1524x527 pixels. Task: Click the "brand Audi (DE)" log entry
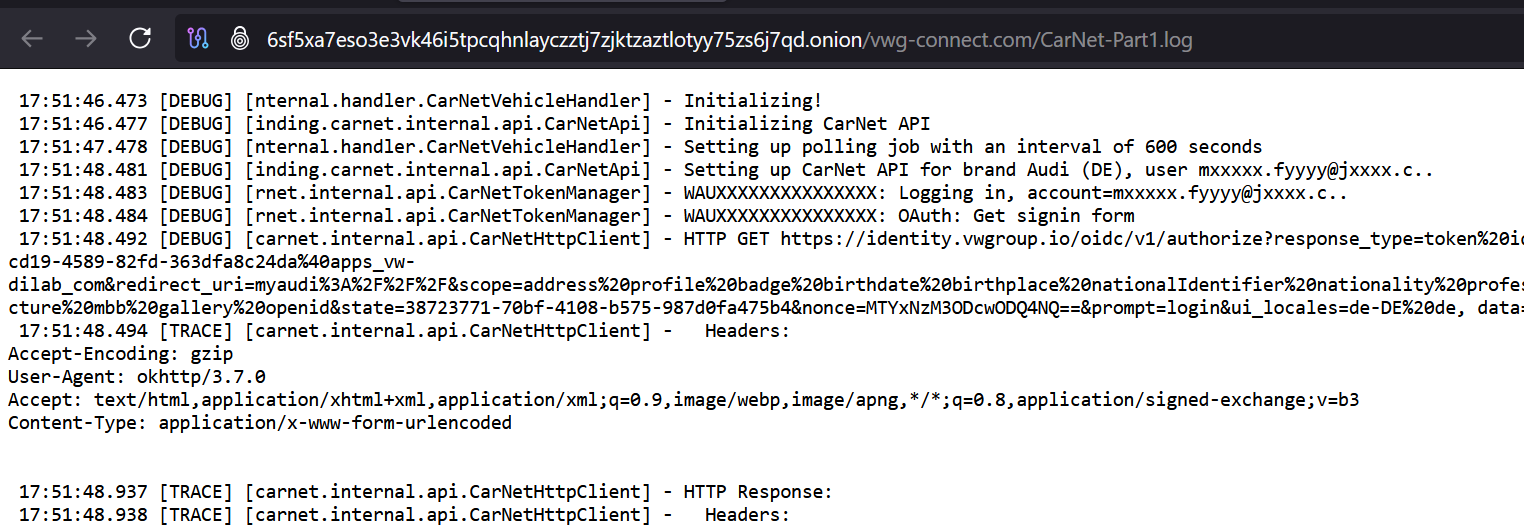(x=683, y=169)
